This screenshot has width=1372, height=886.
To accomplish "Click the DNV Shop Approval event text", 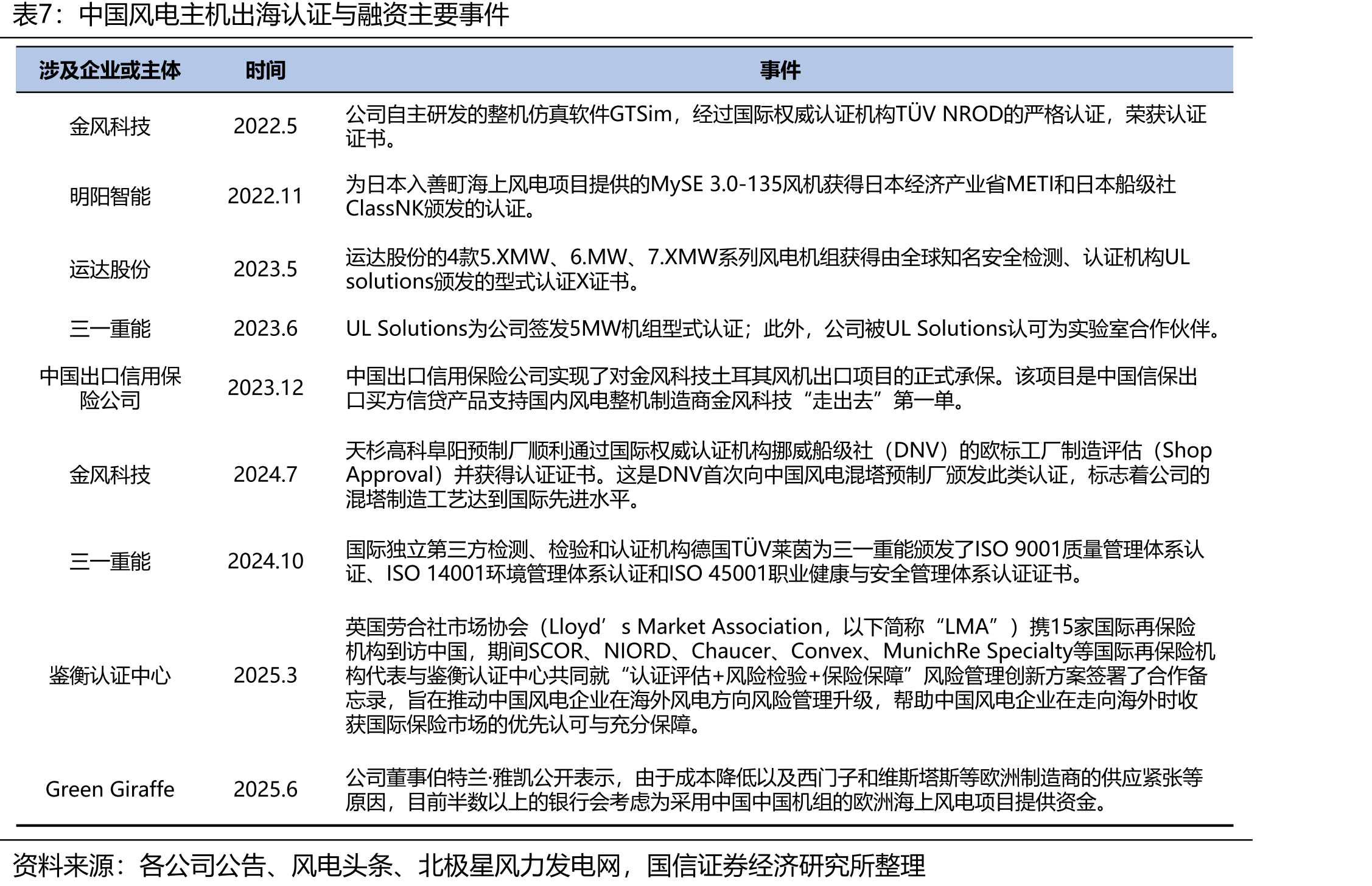I will tap(779, 475).
